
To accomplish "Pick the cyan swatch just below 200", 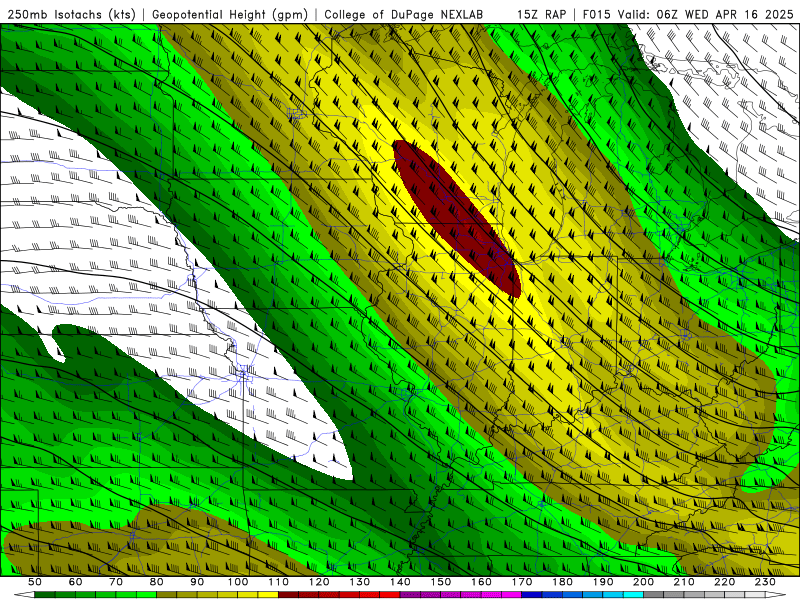I will tap(633, 594).
